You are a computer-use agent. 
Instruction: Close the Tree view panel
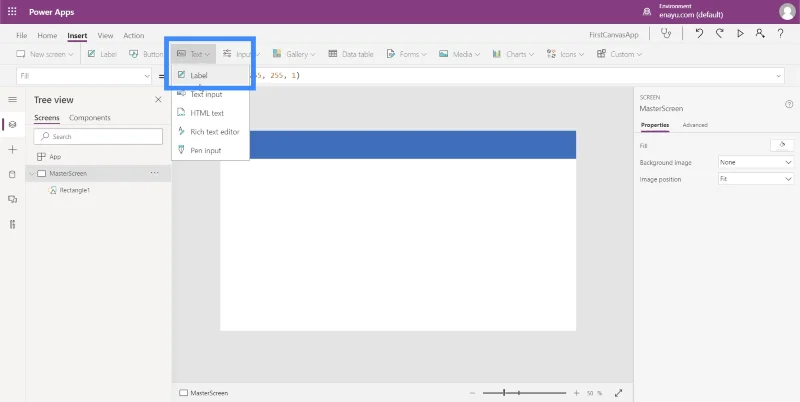click(158, 99)
